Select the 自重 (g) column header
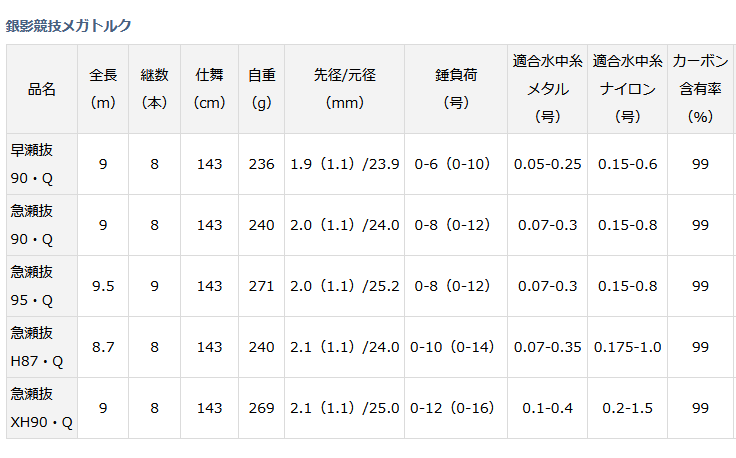736x458 pixels. [x=261, y=89]
